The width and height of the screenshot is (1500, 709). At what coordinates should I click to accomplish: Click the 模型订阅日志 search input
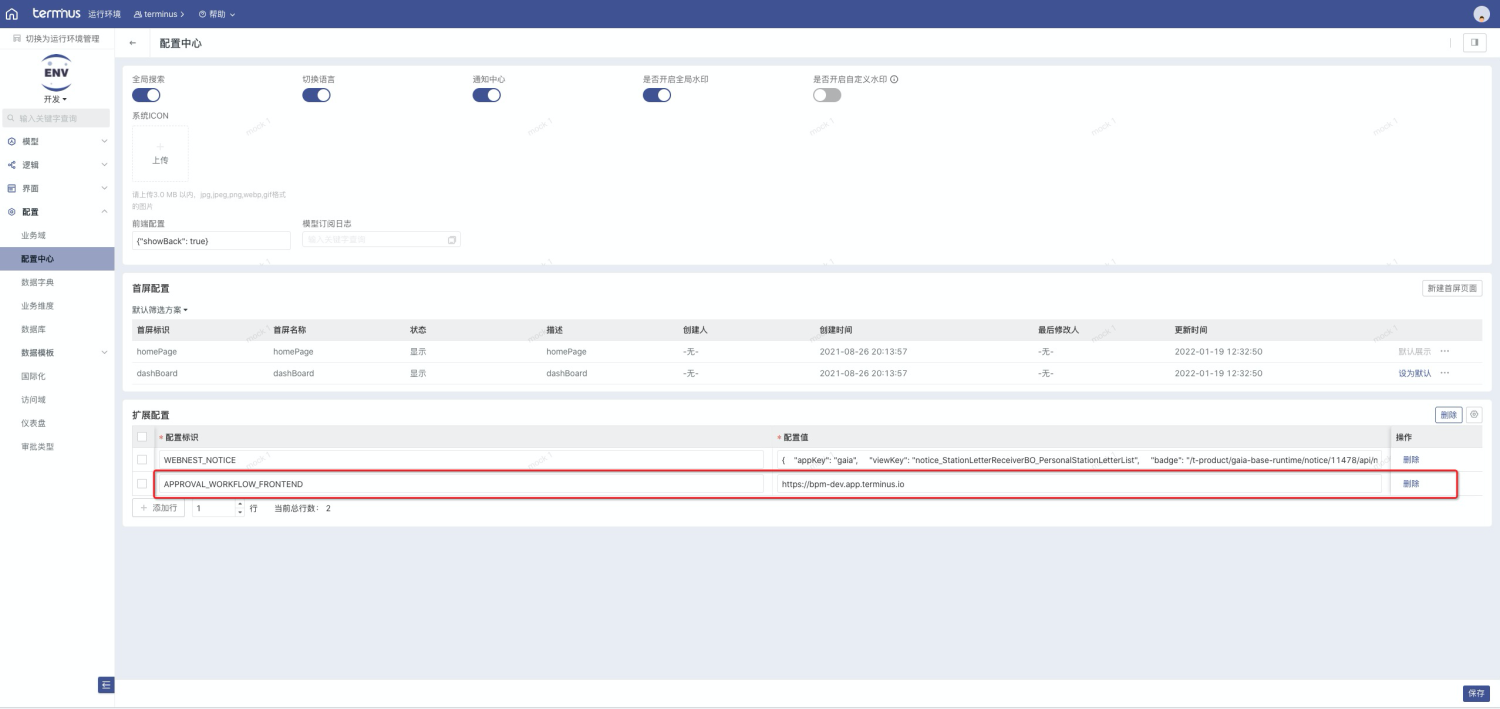(x=381, y=240)
